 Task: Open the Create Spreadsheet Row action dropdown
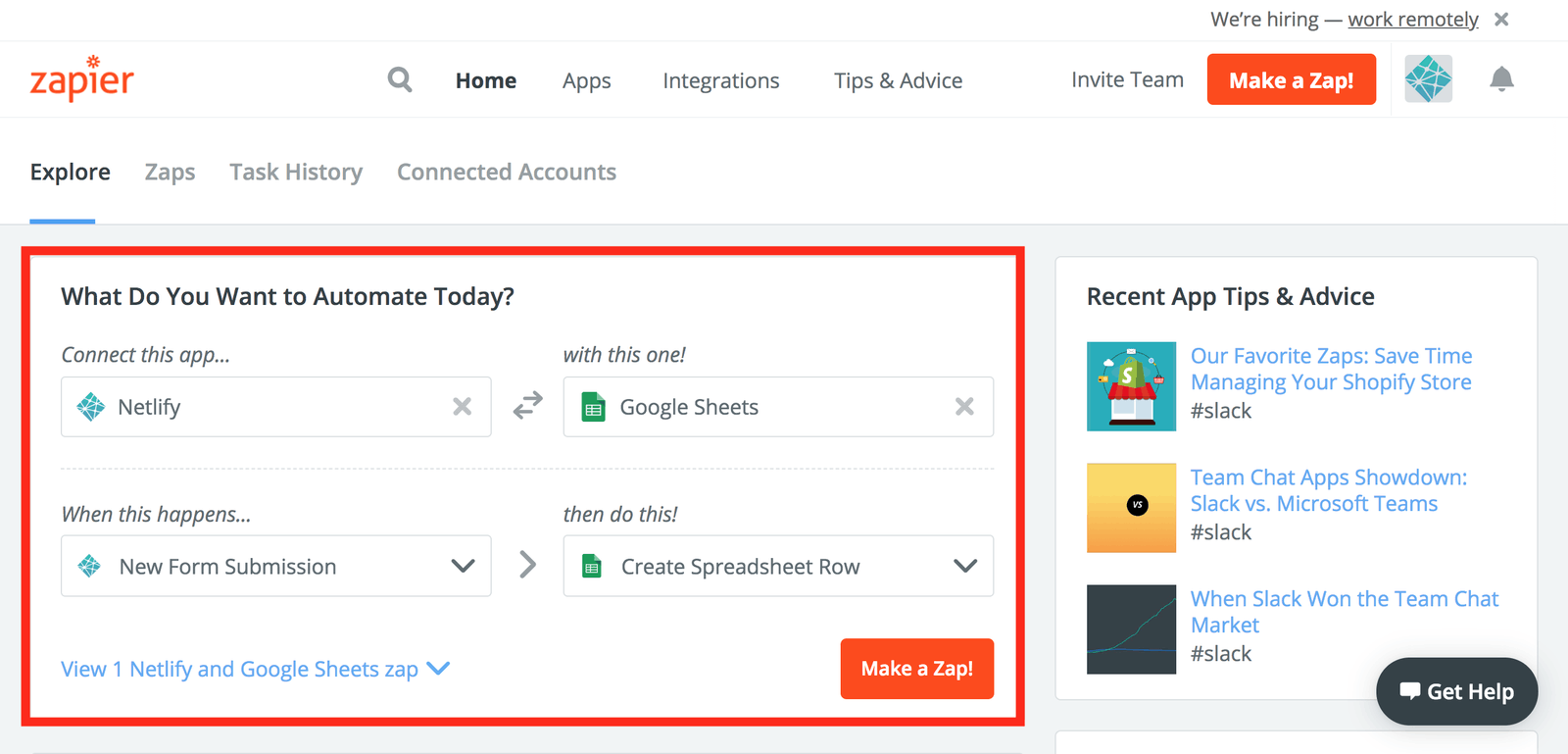(964, 566)
